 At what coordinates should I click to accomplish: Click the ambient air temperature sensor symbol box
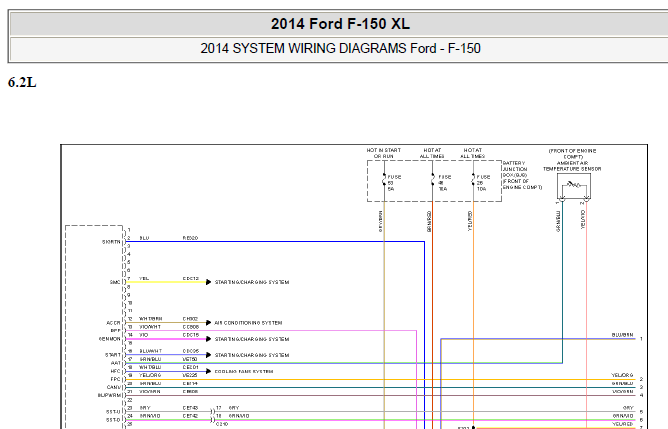[573, 186]
